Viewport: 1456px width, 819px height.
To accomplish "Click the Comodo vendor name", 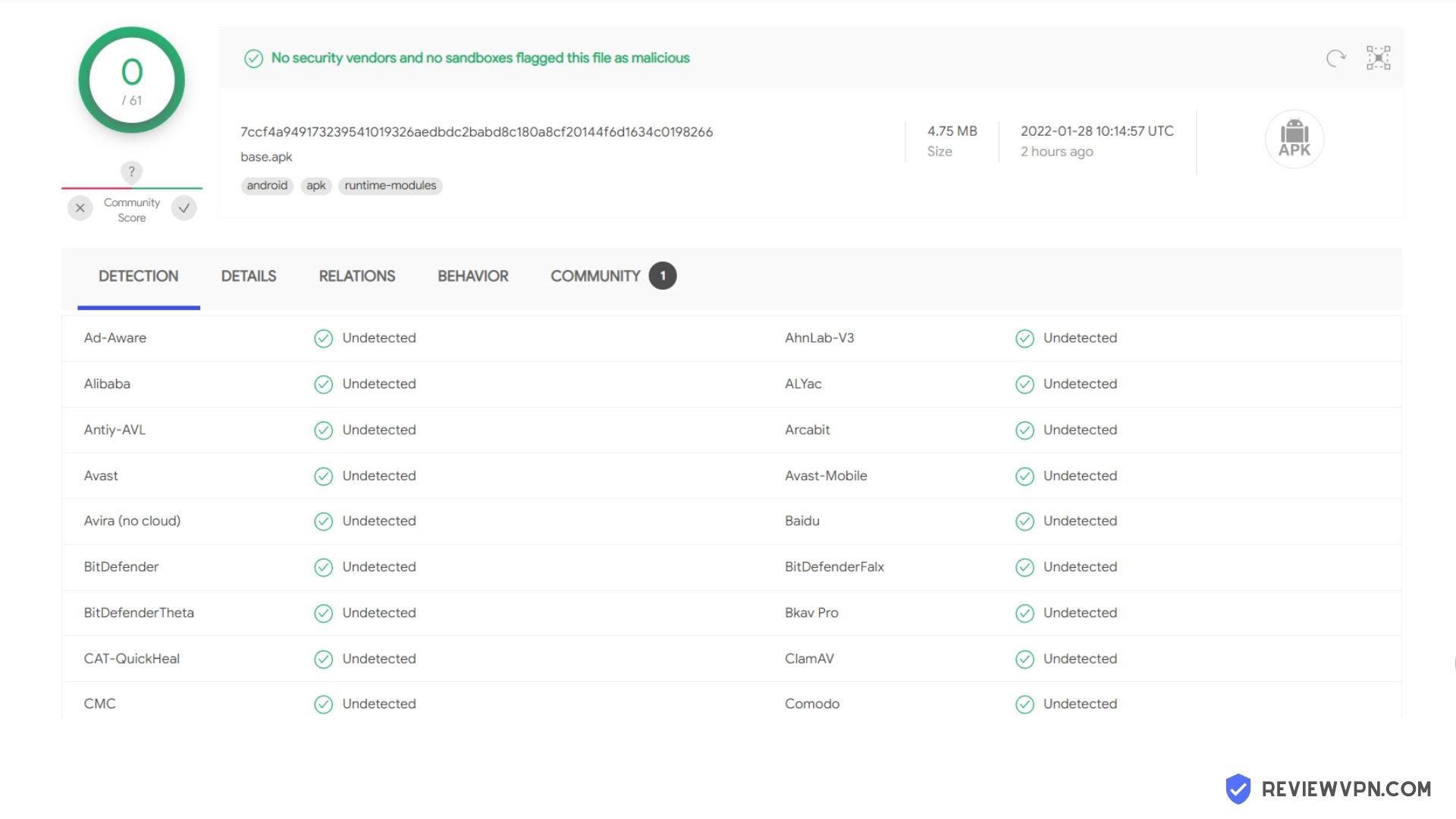I will 811,704.
